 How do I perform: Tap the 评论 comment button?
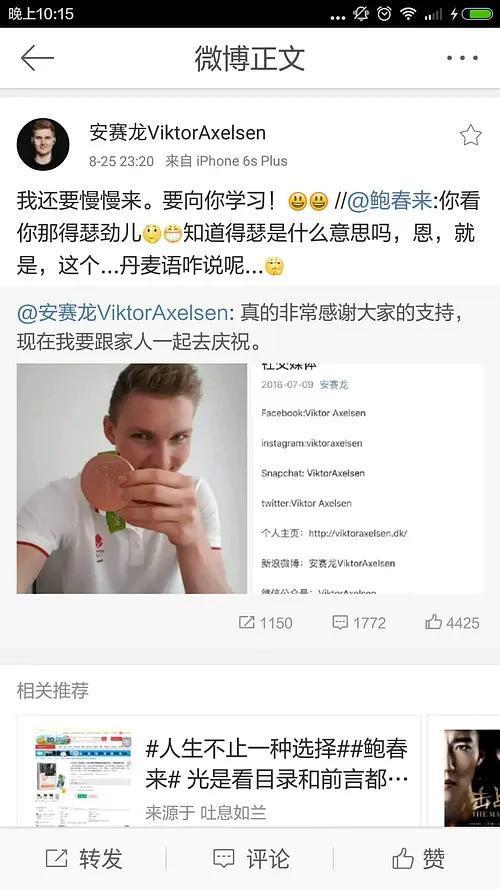(251, 858)
